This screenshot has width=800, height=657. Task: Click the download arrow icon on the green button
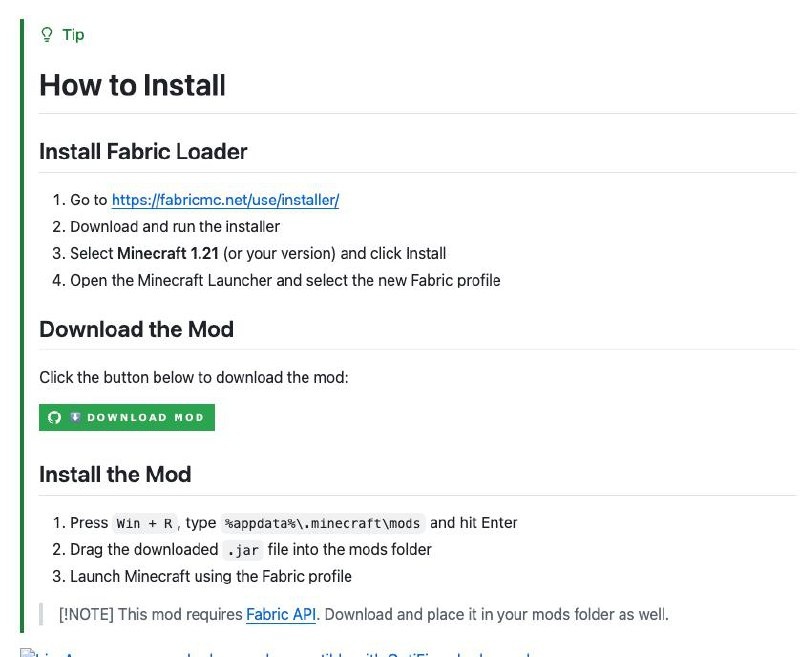(76, 417)
